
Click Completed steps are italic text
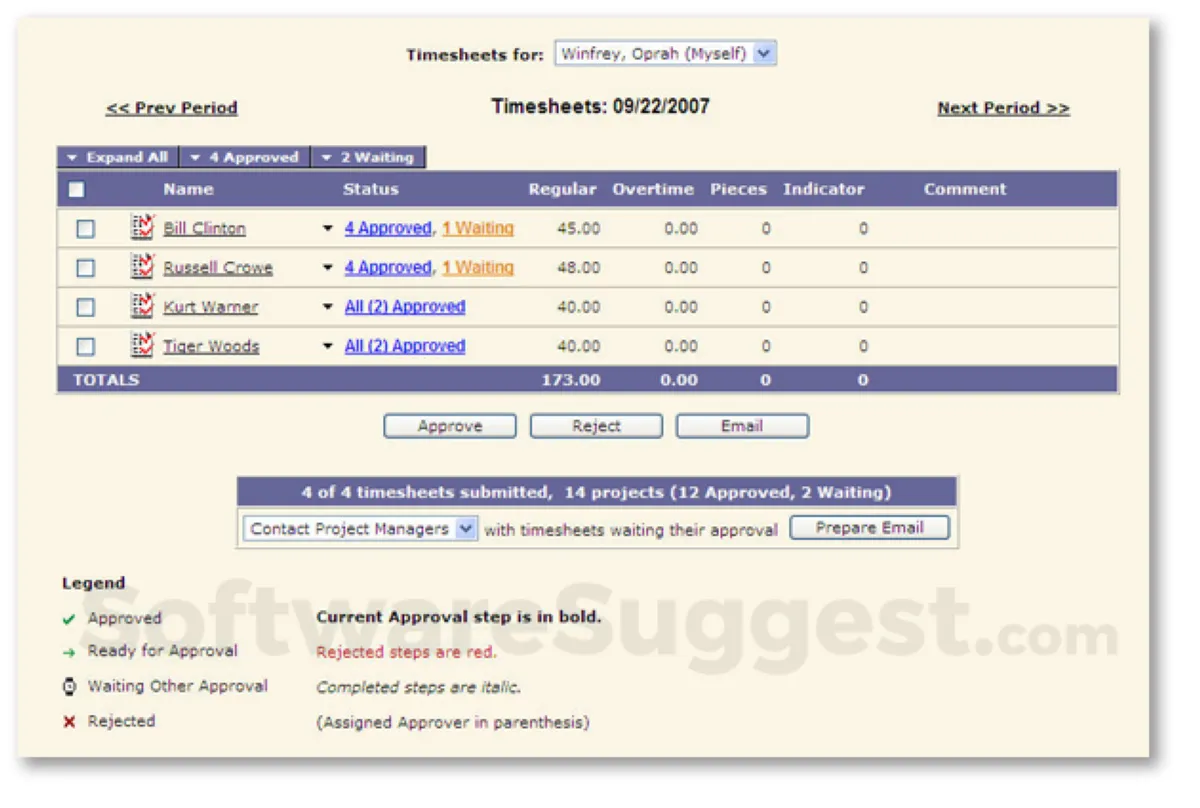click(418, 687)
